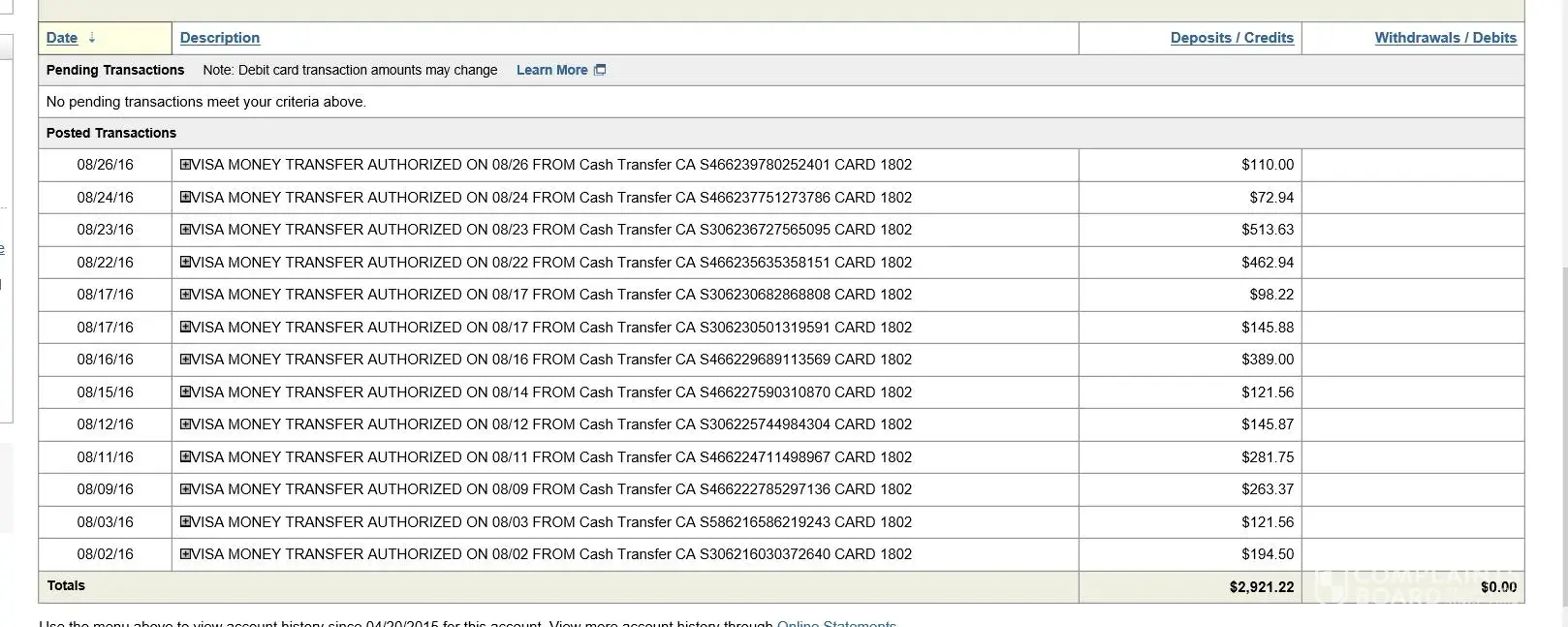Click the $72.94 deposit amount
This screenshot has width=1568, height=627.
coord(1271,197)
